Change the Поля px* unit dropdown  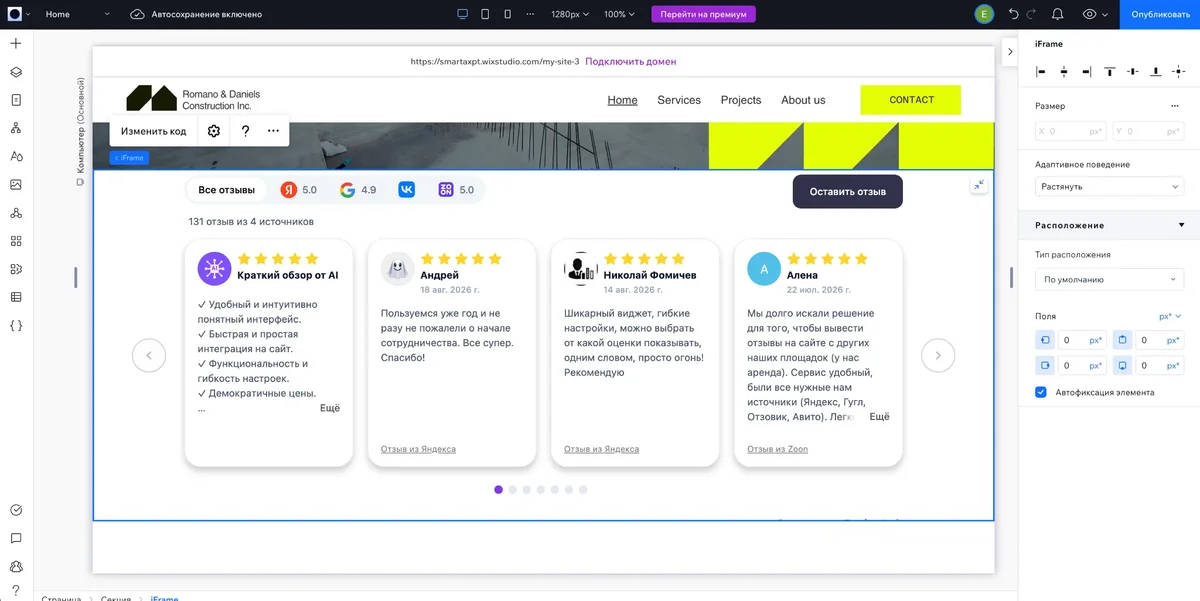(1170, 316)
